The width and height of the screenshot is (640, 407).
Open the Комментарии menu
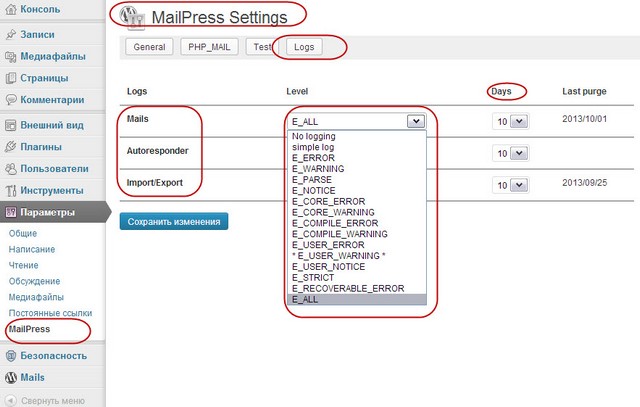click(52, 100)
